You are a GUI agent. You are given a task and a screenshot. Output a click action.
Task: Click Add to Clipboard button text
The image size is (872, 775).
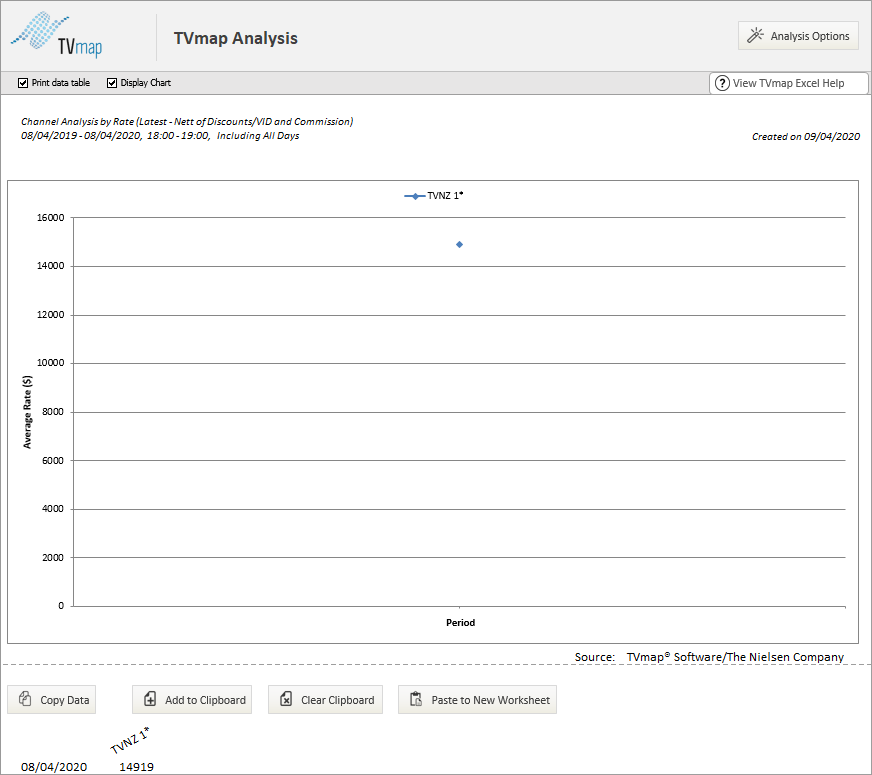(205, 701)
